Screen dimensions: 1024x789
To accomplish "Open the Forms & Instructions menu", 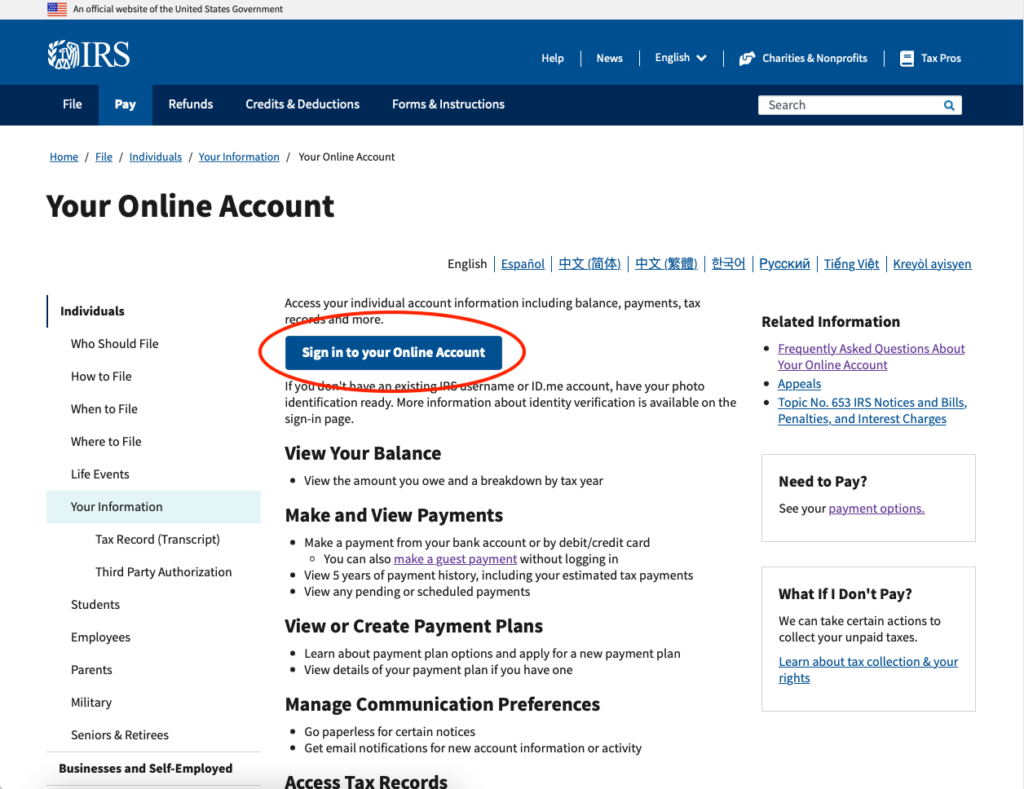I will pyautogui.click(x=448, y=104).
